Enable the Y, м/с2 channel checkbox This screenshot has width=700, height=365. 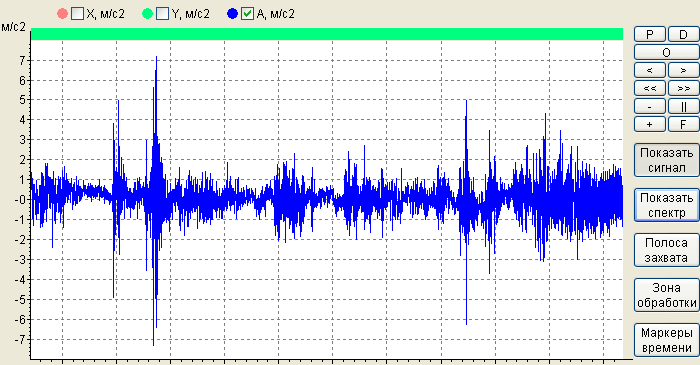coord(162,14)
